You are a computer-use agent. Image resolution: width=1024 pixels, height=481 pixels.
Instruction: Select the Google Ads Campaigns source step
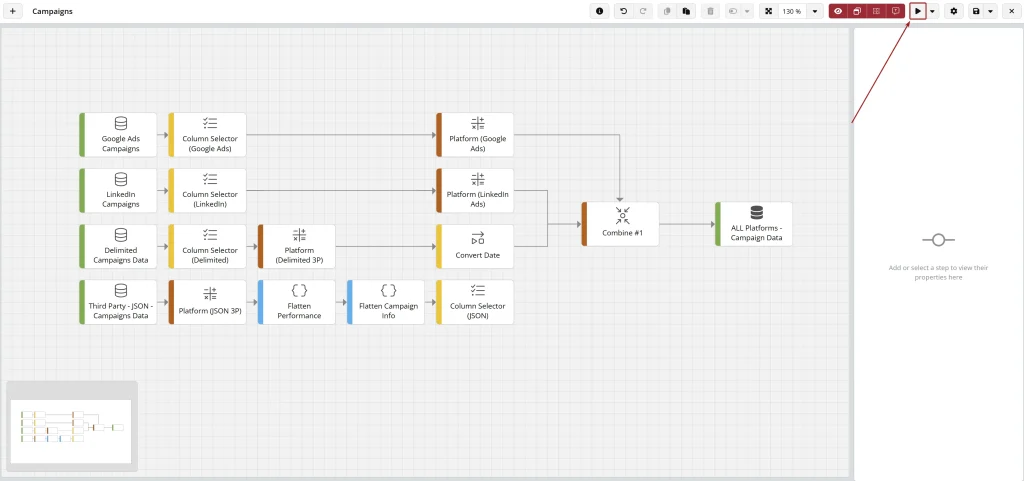(118, 134)
